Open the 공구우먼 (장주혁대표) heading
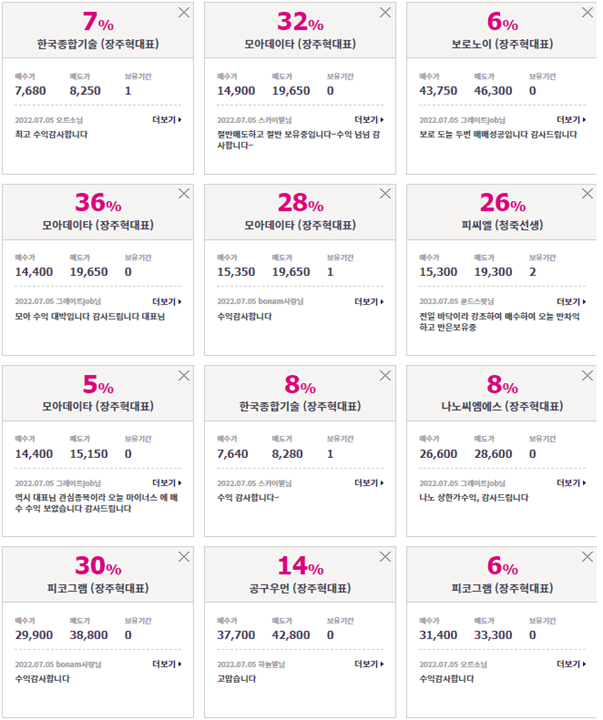Viewport: 603px width, 720px height. click(300, 588)
